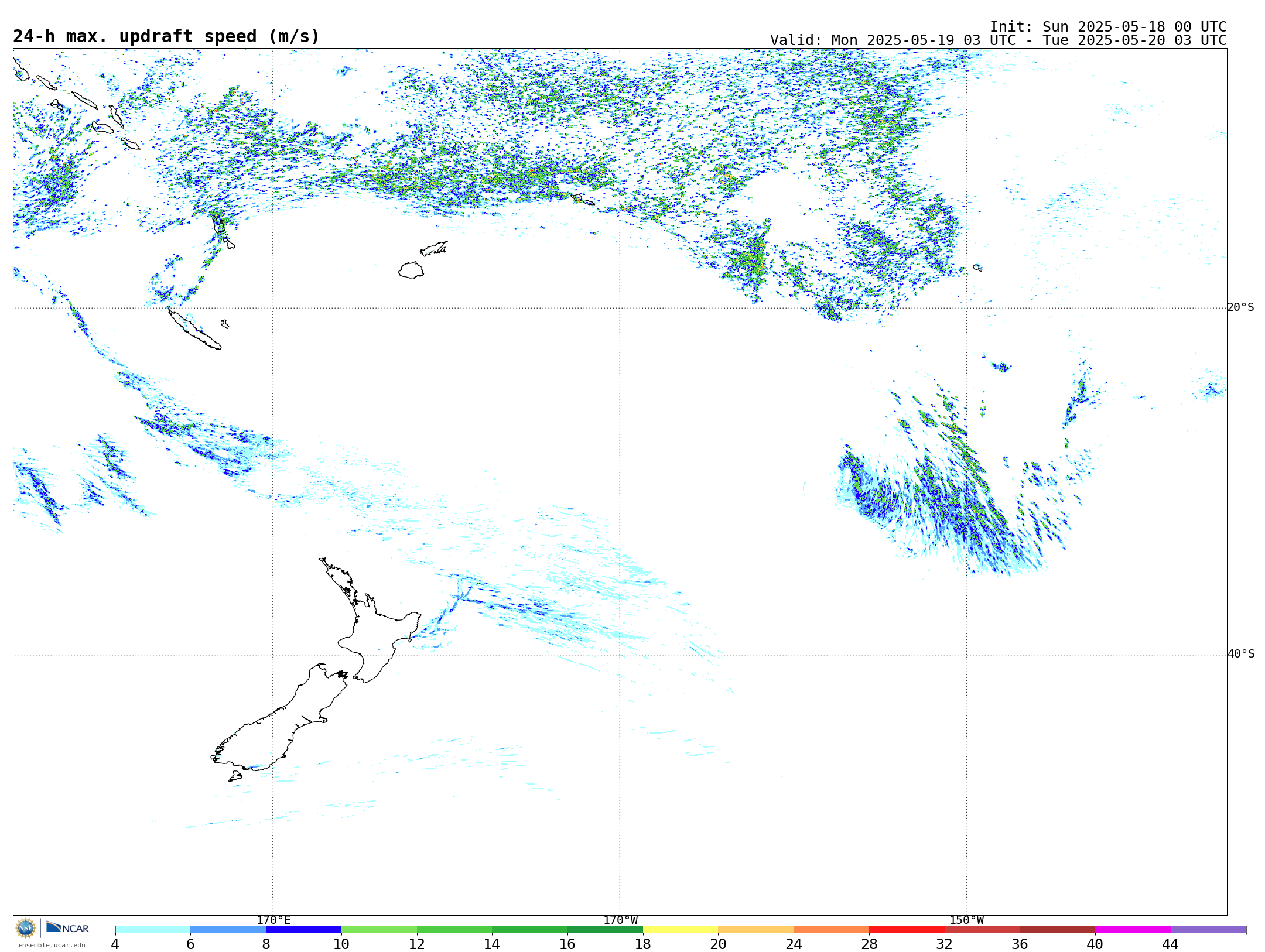Click the Stewart Island outline below South Island

pyautogui.click(x=235, y=776)
